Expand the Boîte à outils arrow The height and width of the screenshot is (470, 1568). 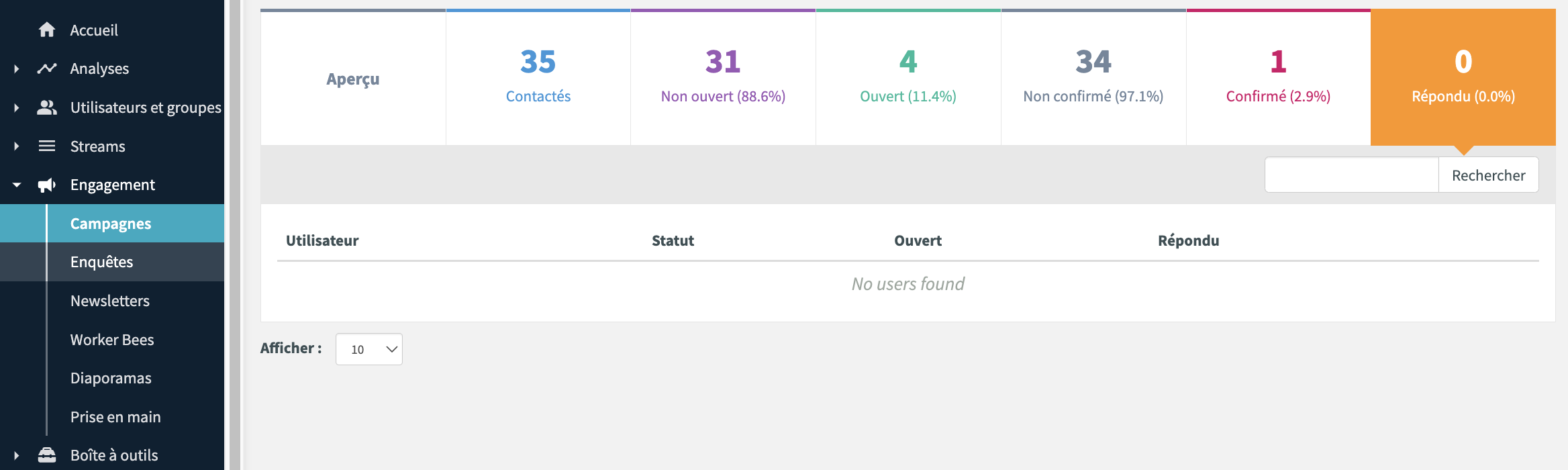[x=17, y=455]
